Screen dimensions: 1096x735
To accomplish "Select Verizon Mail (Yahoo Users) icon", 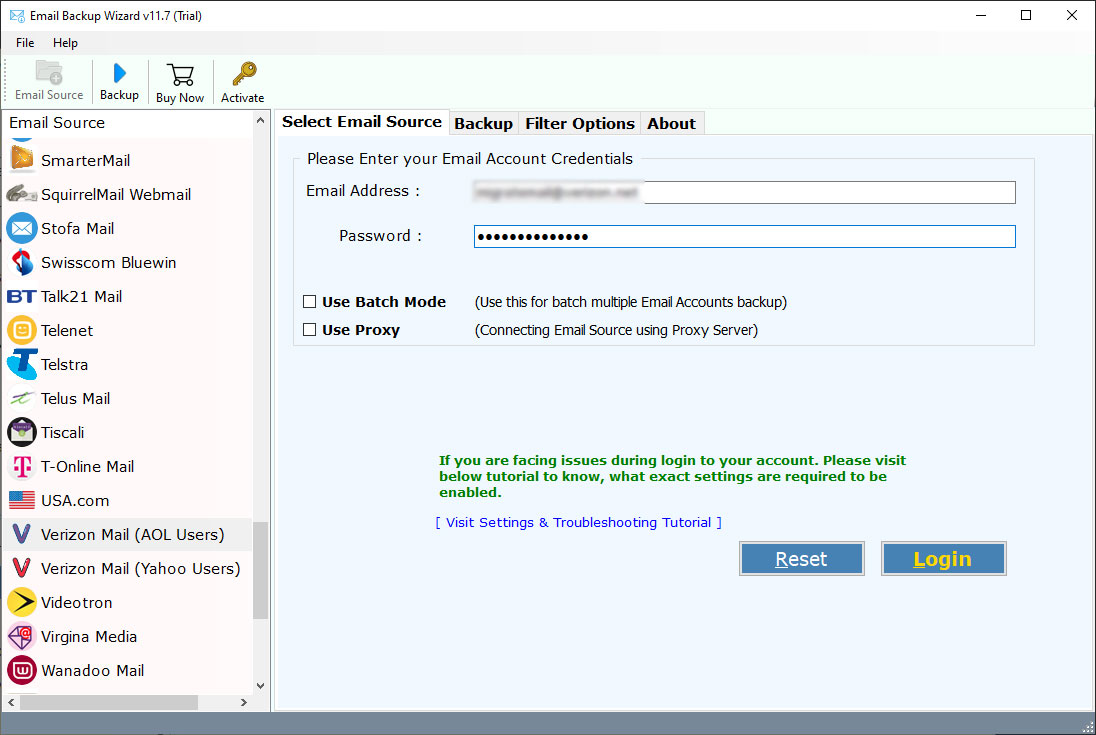I will click(x=22, y=568).
